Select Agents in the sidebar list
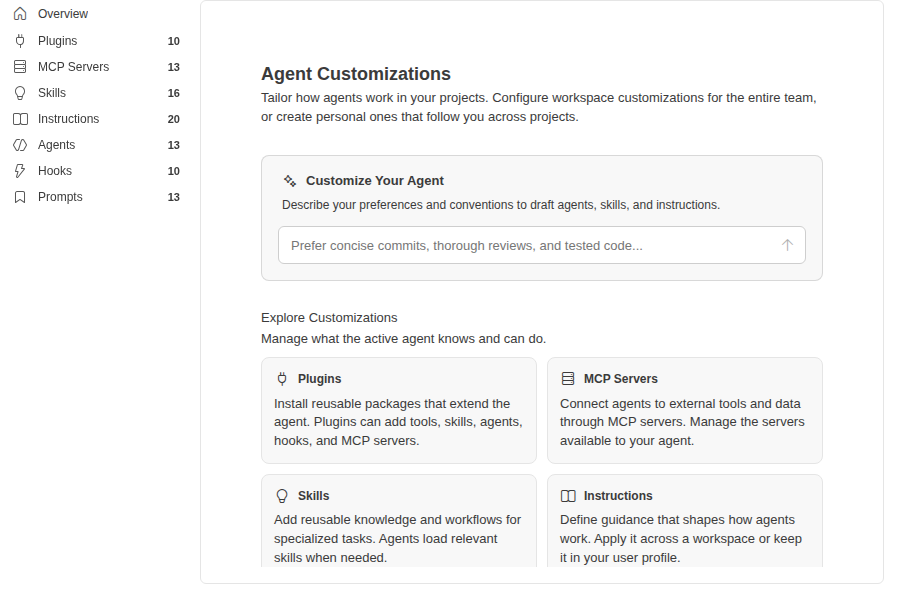 (x=96, y=145)
